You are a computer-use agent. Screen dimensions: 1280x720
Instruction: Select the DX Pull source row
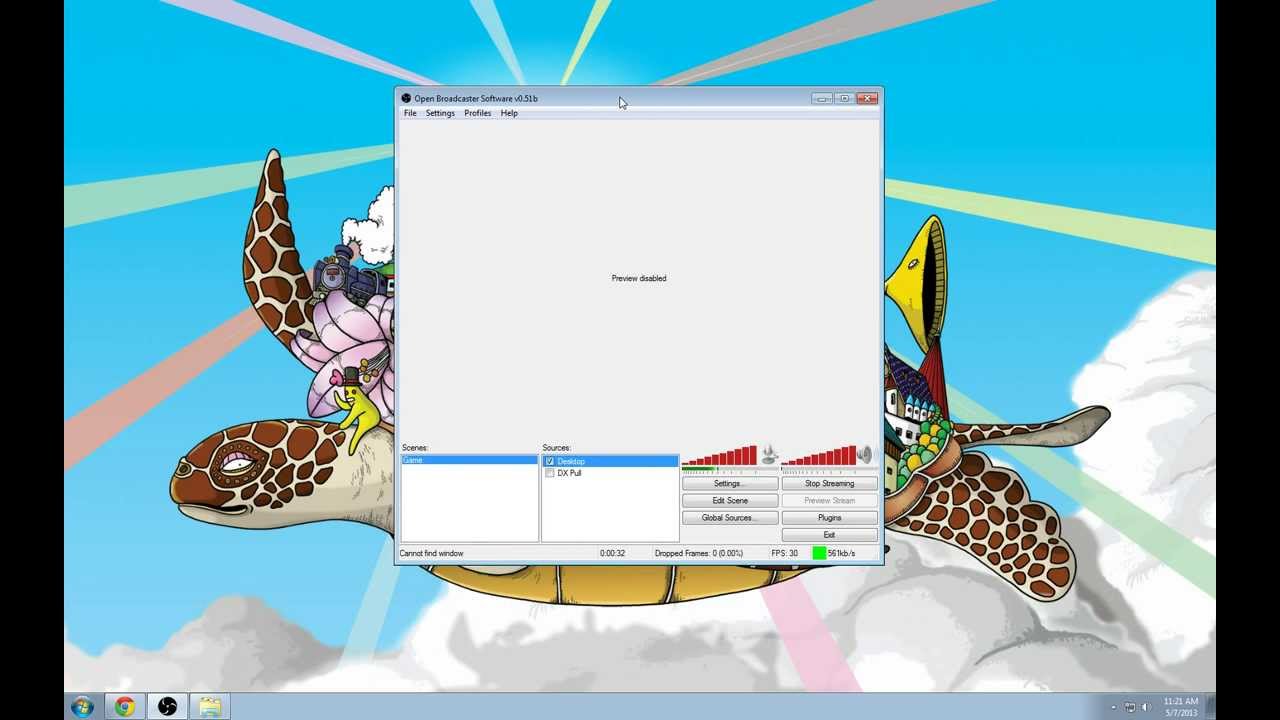(610, 473)
